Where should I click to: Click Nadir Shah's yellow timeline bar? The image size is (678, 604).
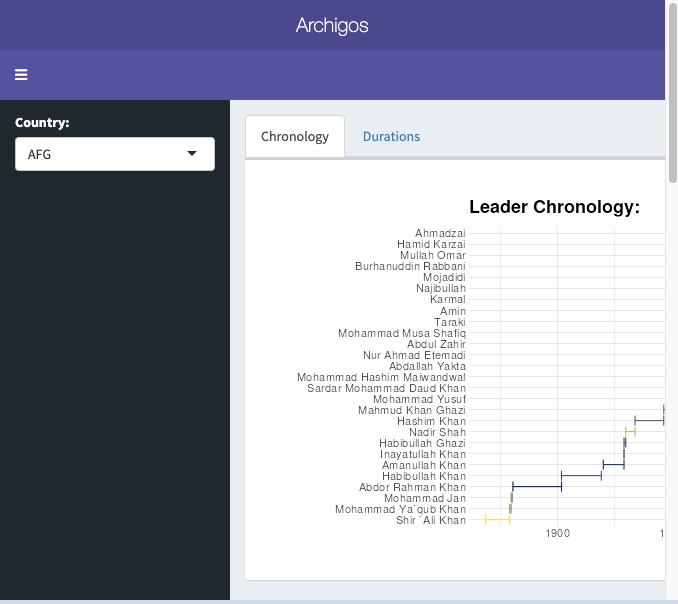630,432
